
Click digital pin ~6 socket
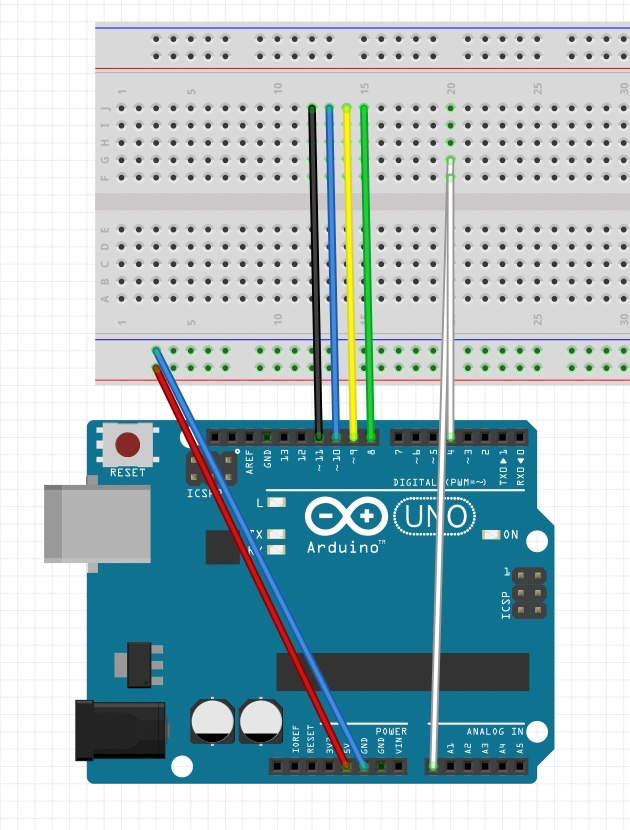coord(416,437)
